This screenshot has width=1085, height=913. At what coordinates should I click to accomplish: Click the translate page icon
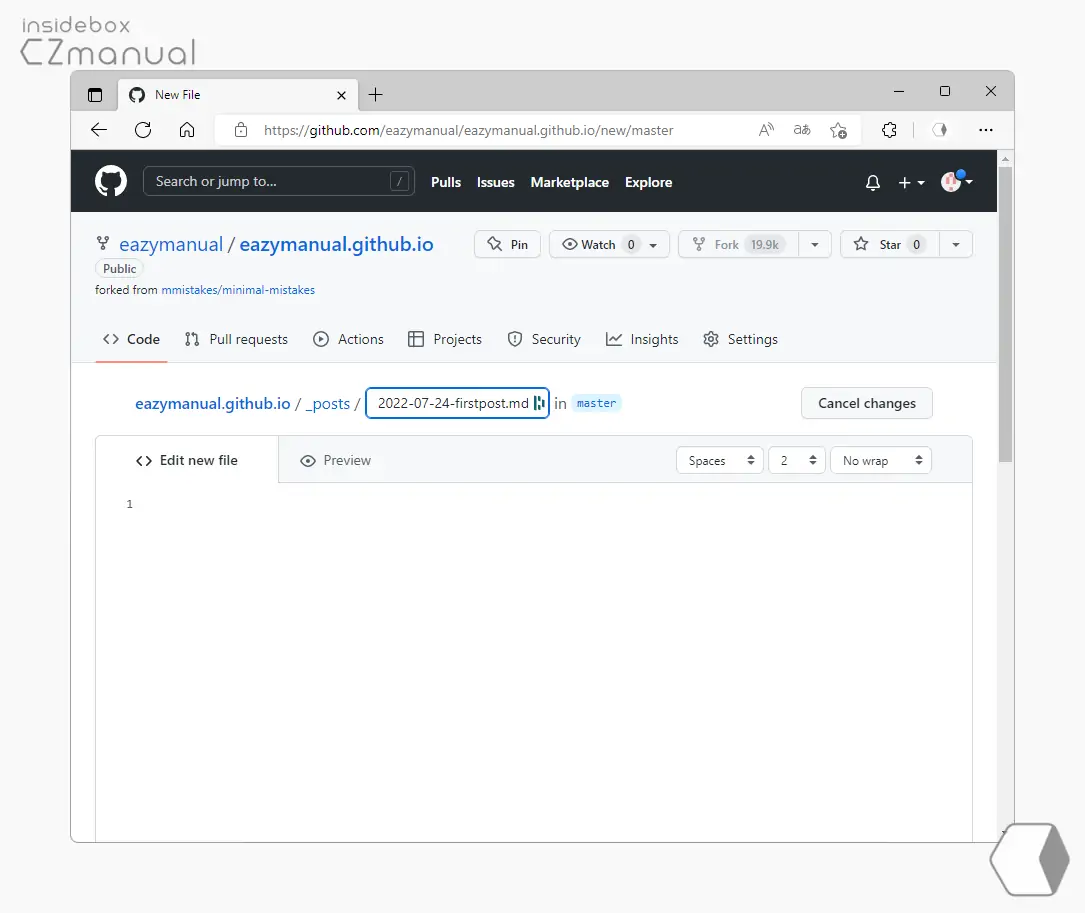click(x=802, y=130)
